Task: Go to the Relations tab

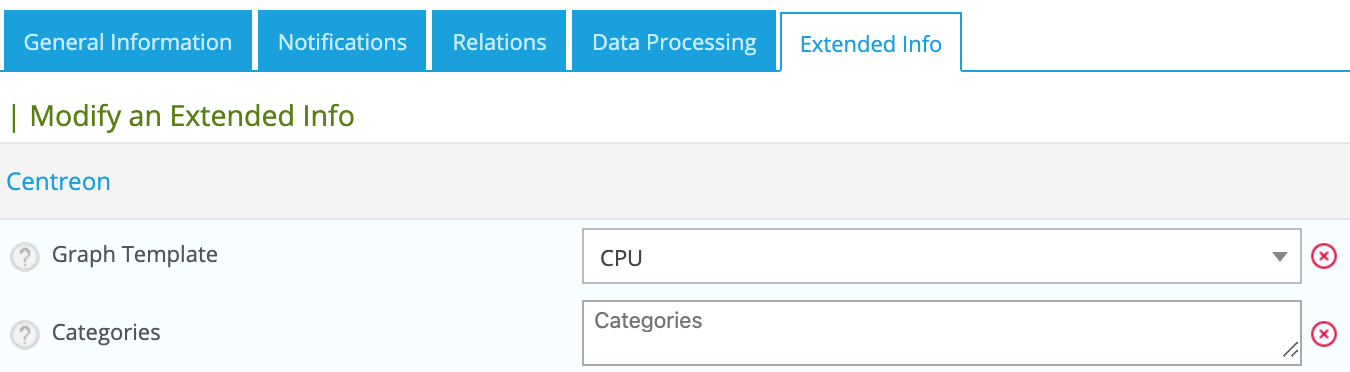Action: point(499,42)
